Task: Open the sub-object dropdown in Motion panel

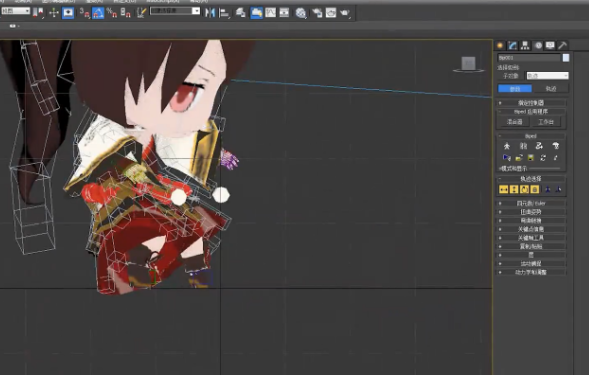Action: (547, 76)
